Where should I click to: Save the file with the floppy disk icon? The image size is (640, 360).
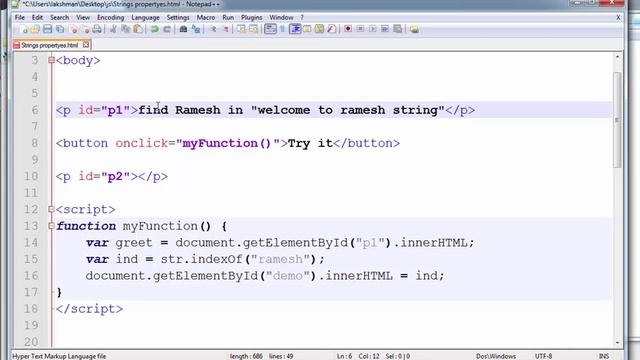coord(47,29)
